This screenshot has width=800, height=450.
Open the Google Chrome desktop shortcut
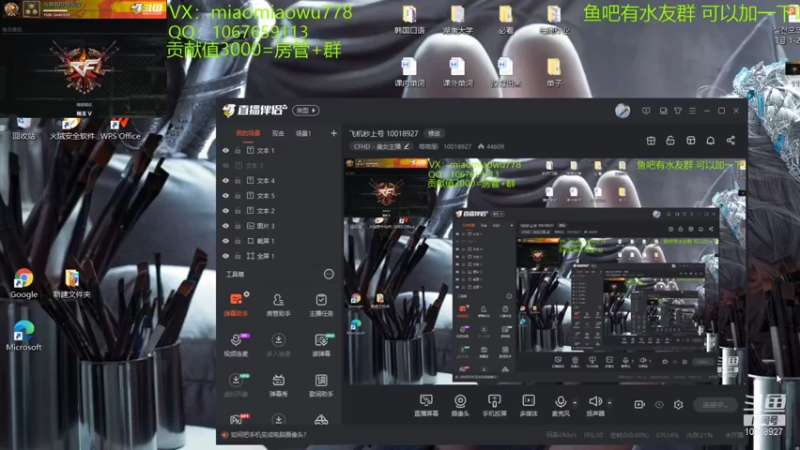tap(23, 283)
